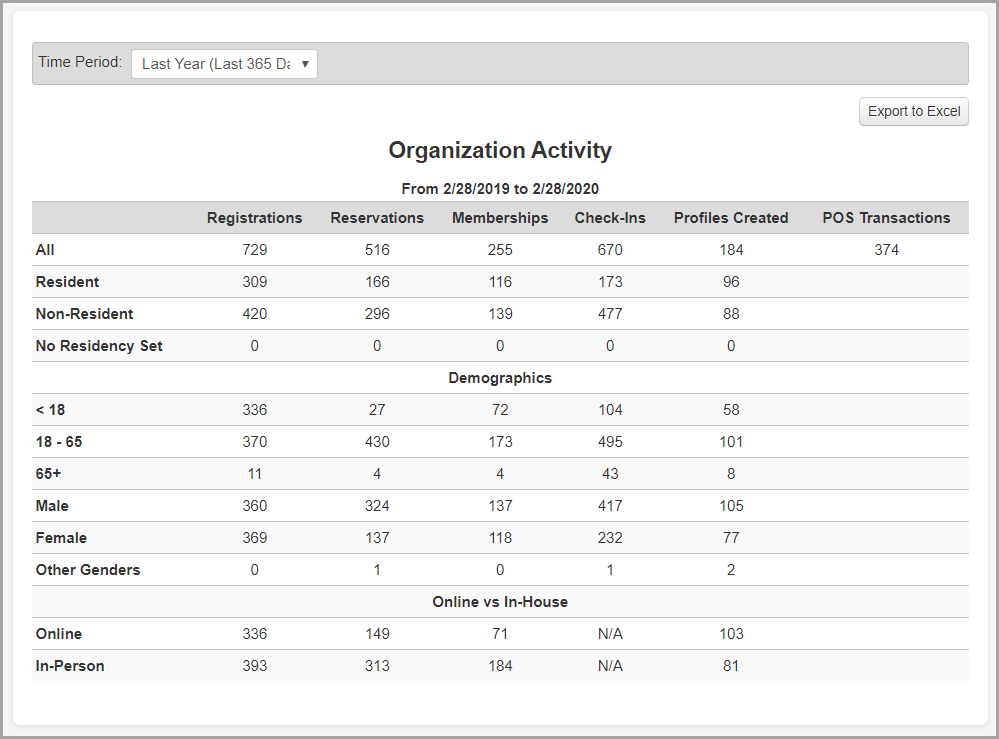This screenshot has width=999, height=739.
Task: Select the Non-Resident row label
Action: click(x=84, y=314)
